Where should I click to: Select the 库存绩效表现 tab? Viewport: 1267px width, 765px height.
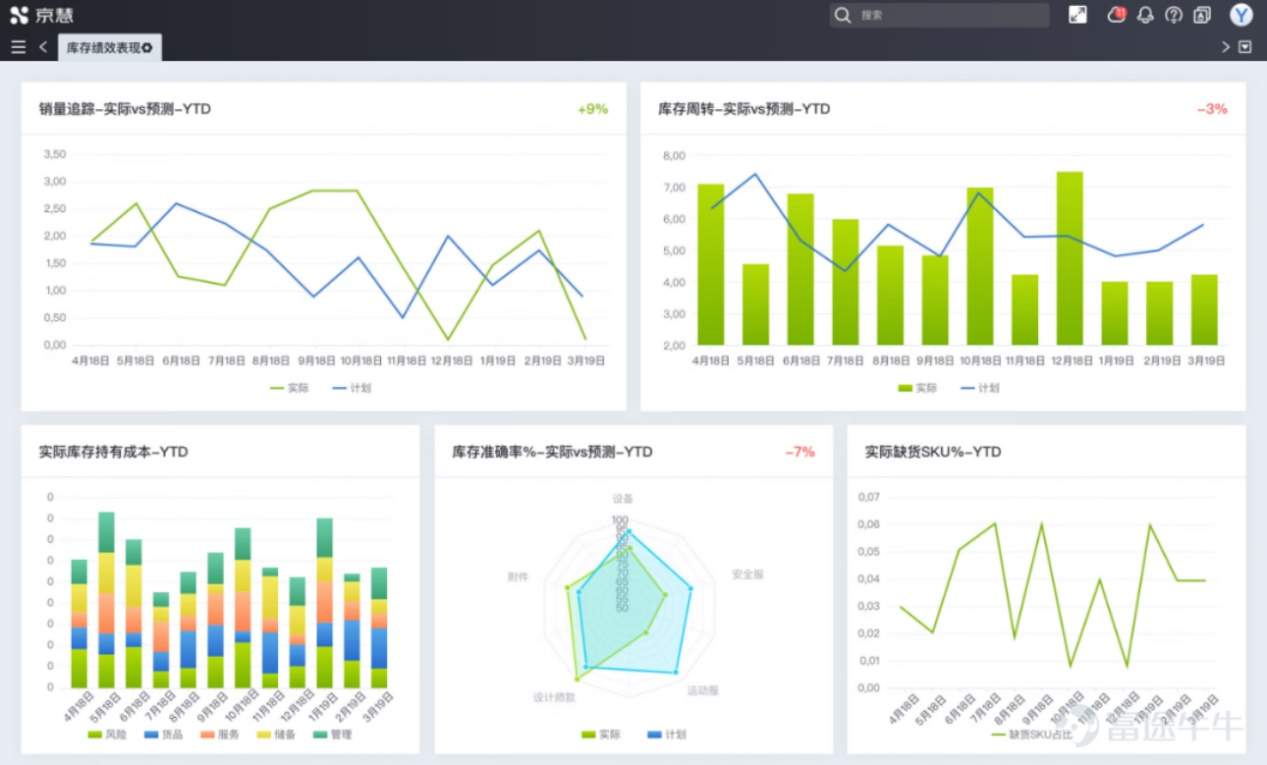(103, 48)
